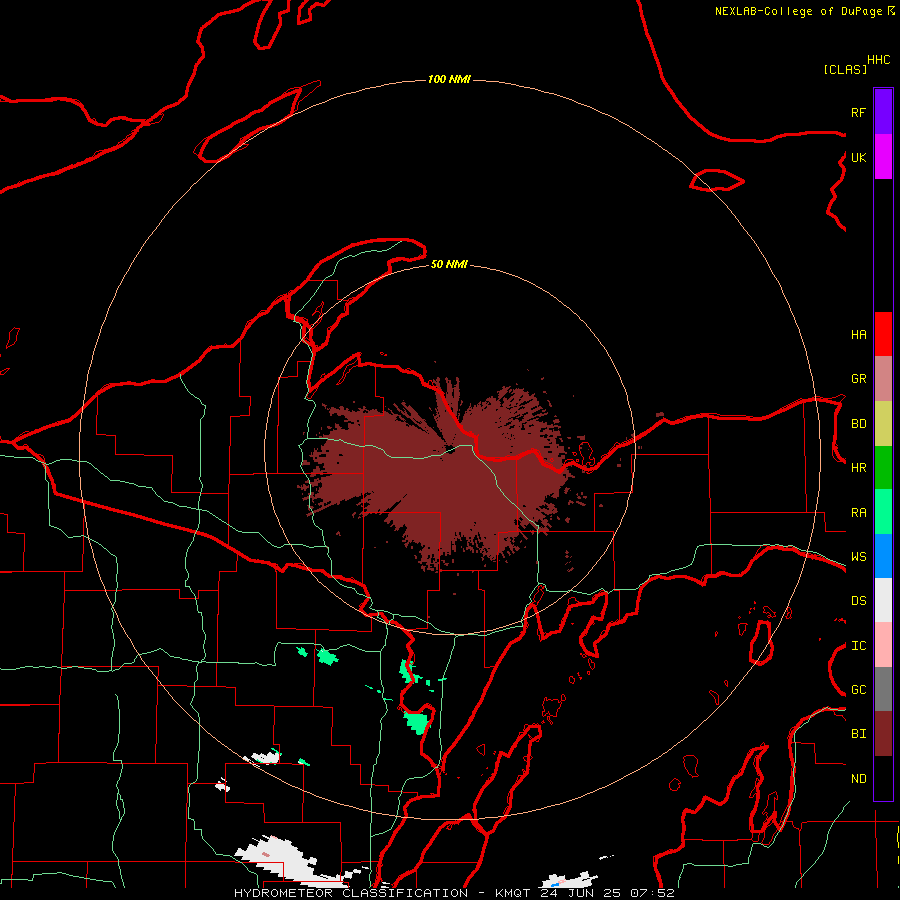This screenshot has width=900, height=900.
Task: Click the "BD" legend label
Action: [x=858, y=424]
